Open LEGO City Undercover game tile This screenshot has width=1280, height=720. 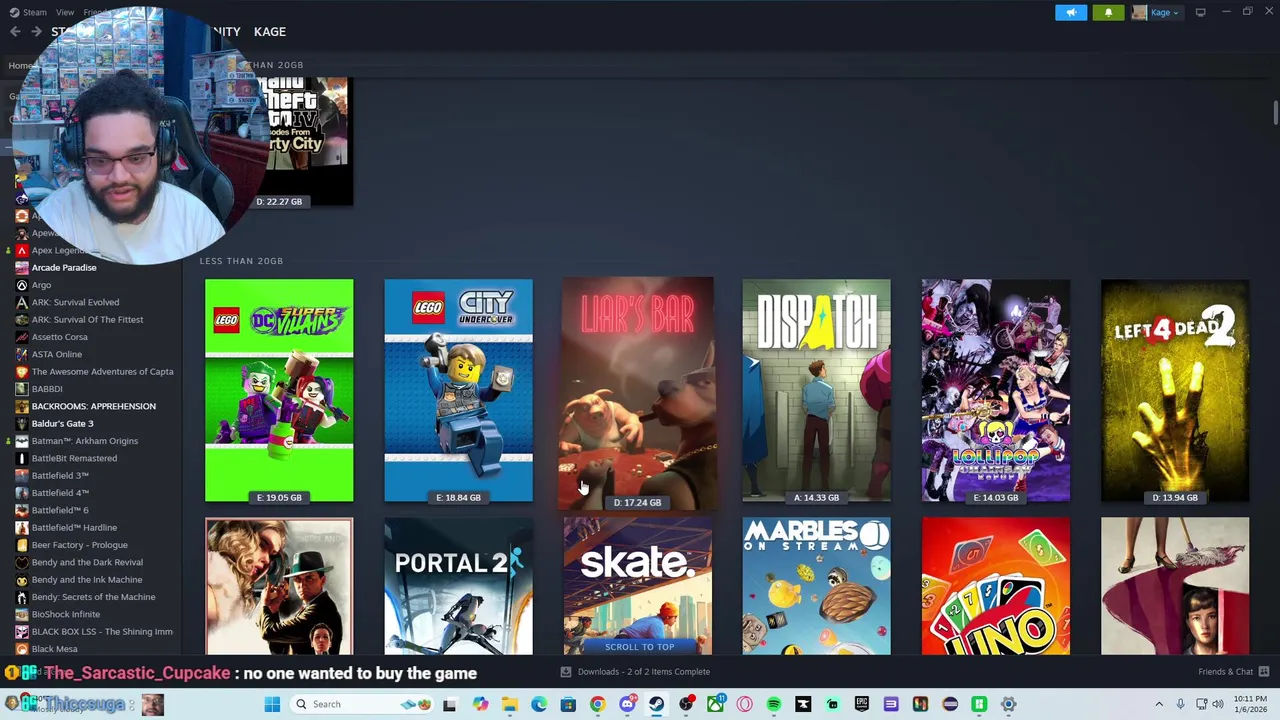458,390
